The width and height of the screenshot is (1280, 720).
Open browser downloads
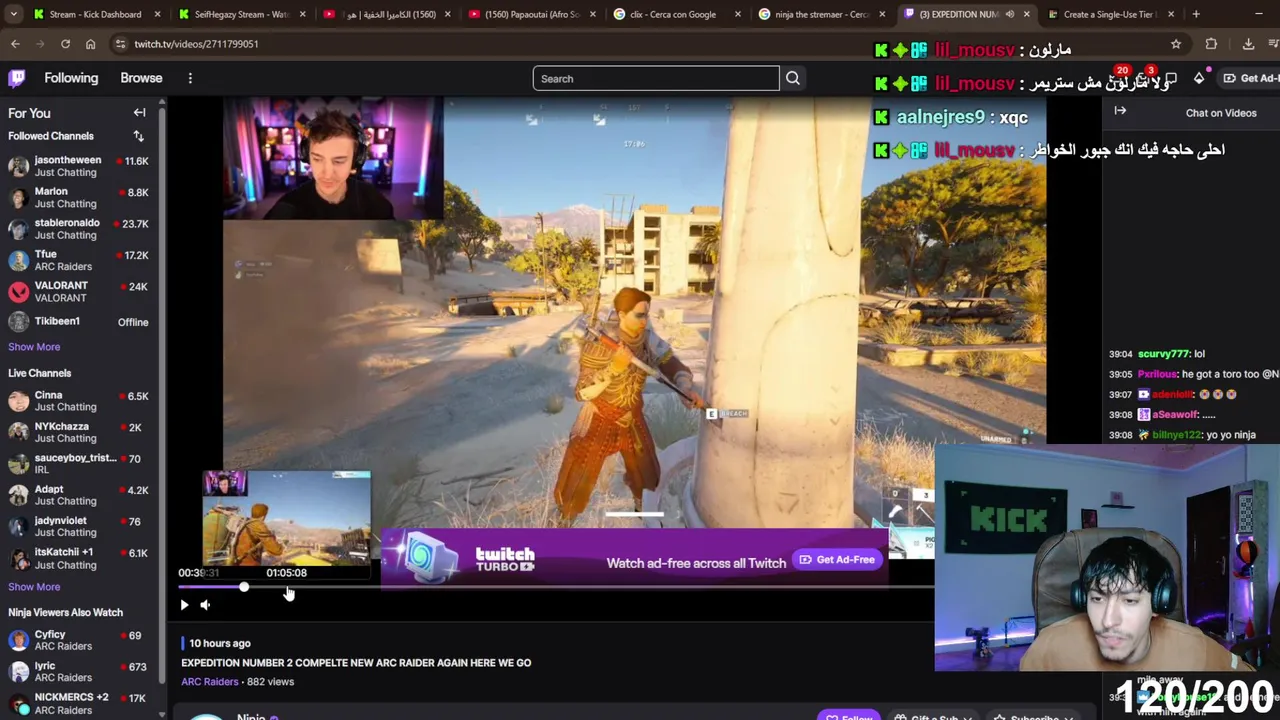pyautogui.click(x=1248, y=44)
